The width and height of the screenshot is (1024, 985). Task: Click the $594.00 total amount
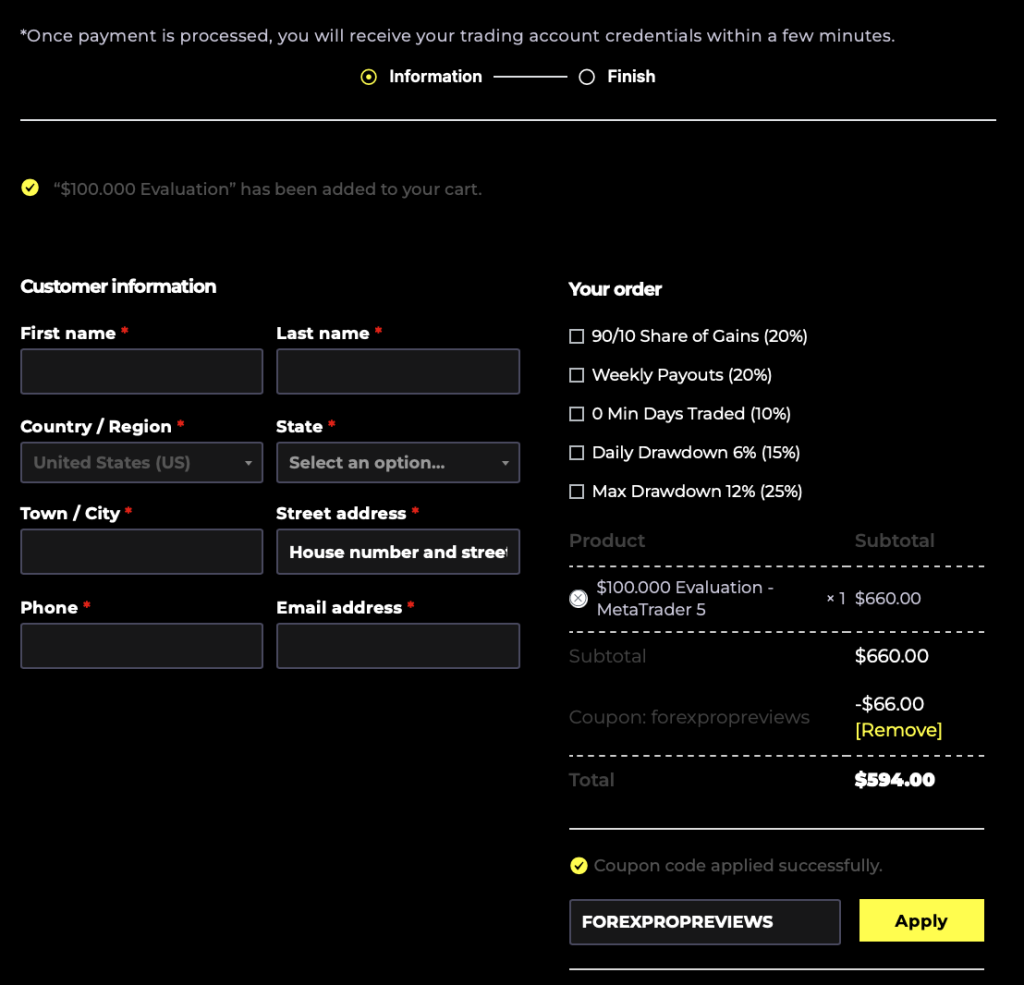pyautogui.click(x=895, y=779)
